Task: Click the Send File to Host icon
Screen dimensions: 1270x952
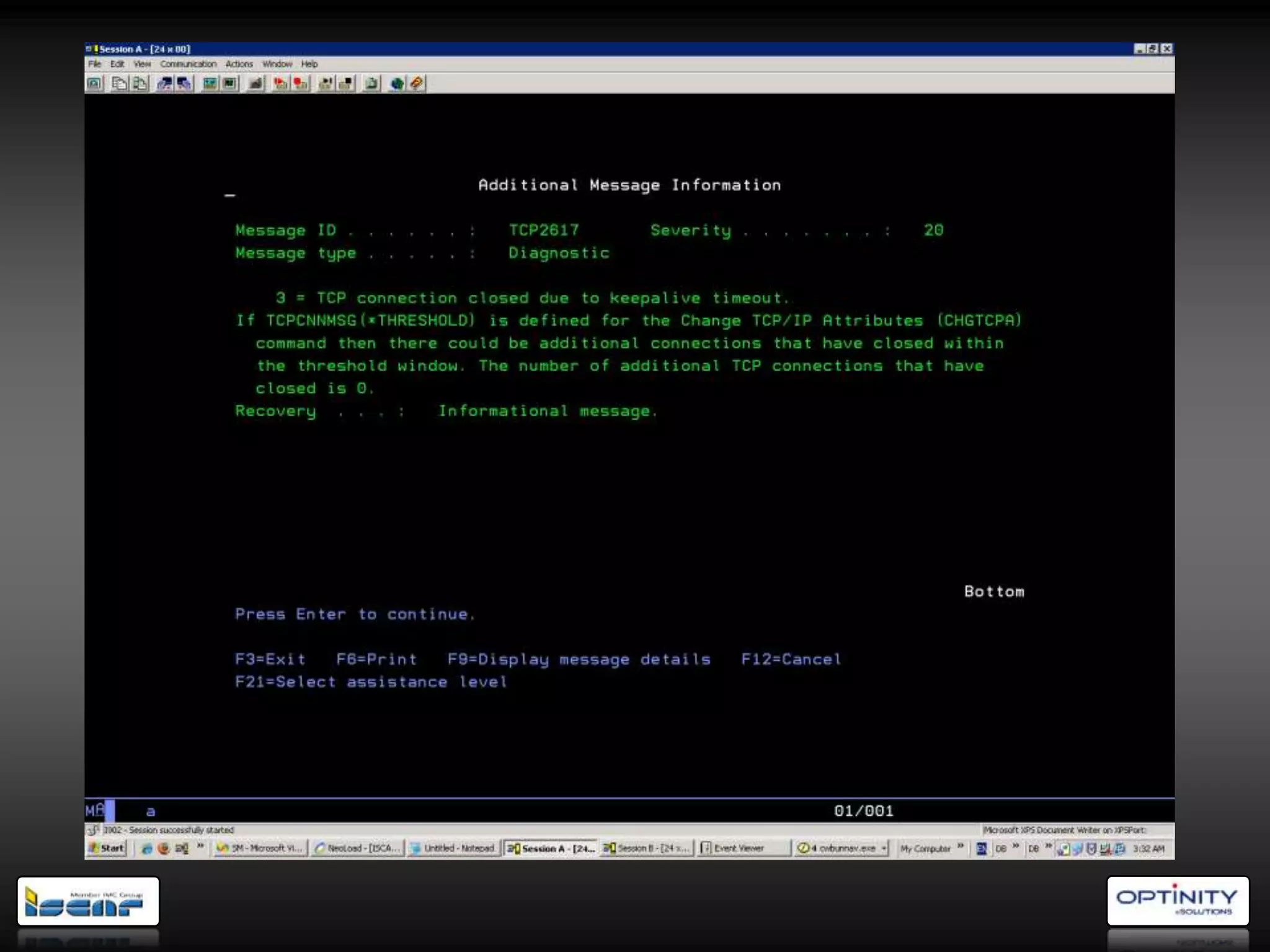Action: (164, 84)
